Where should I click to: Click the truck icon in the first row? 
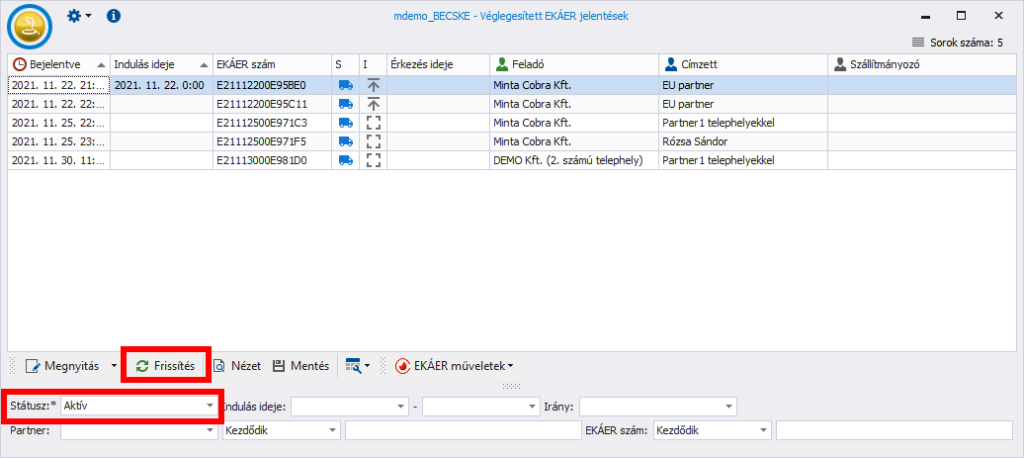(x=345, y=85)
